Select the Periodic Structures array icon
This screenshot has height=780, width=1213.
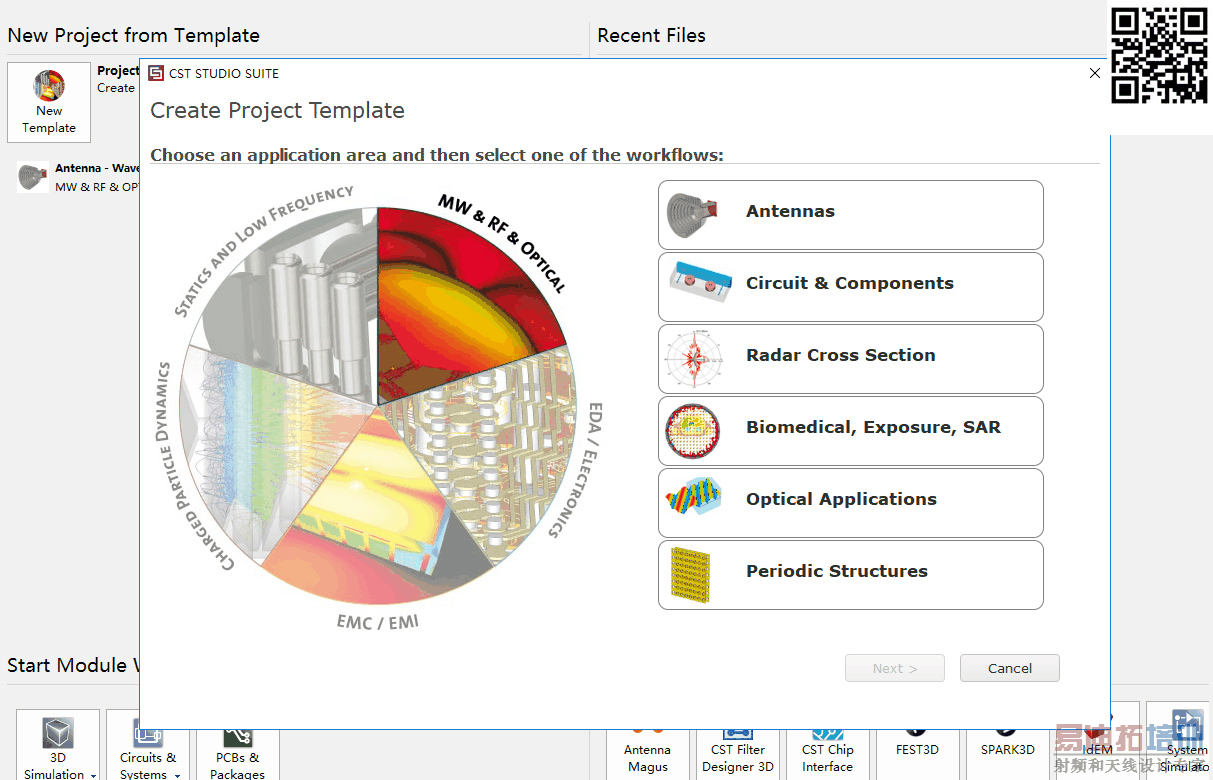coord(691,574)
